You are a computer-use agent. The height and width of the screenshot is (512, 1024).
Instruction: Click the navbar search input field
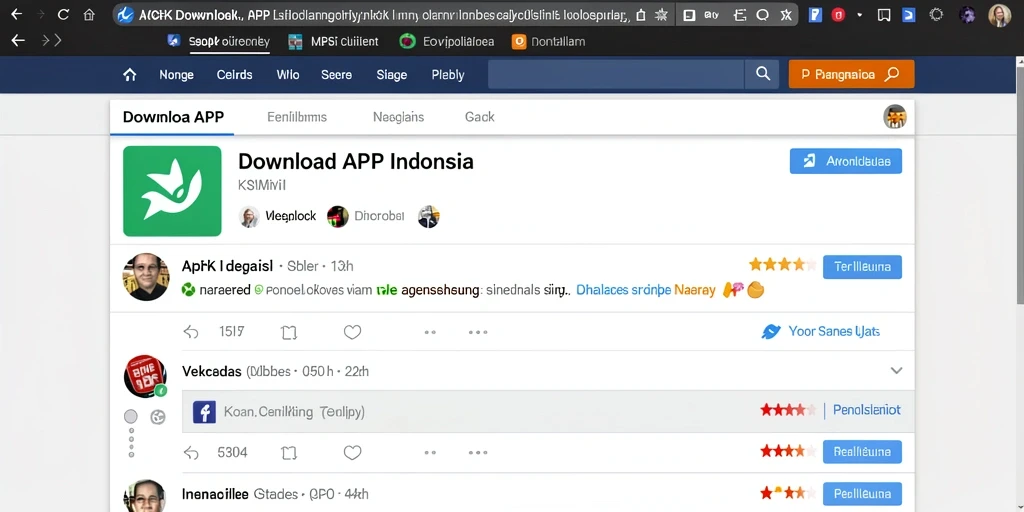pyautogui.click(x=616, y=74)
